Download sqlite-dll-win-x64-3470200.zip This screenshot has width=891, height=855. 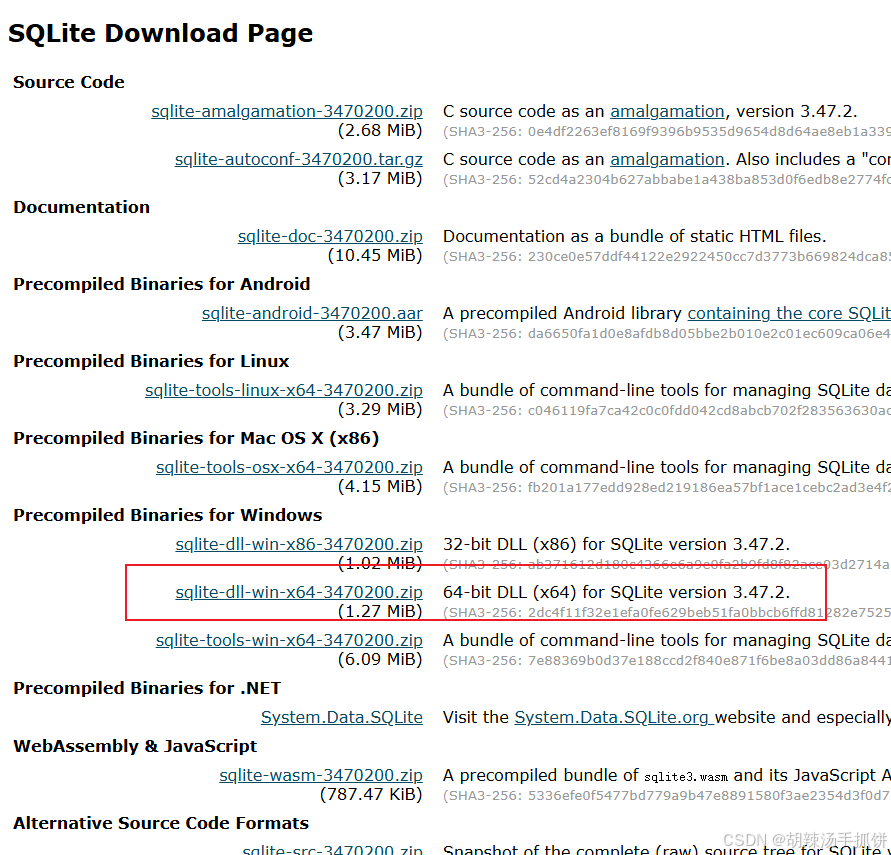(299, 592)
